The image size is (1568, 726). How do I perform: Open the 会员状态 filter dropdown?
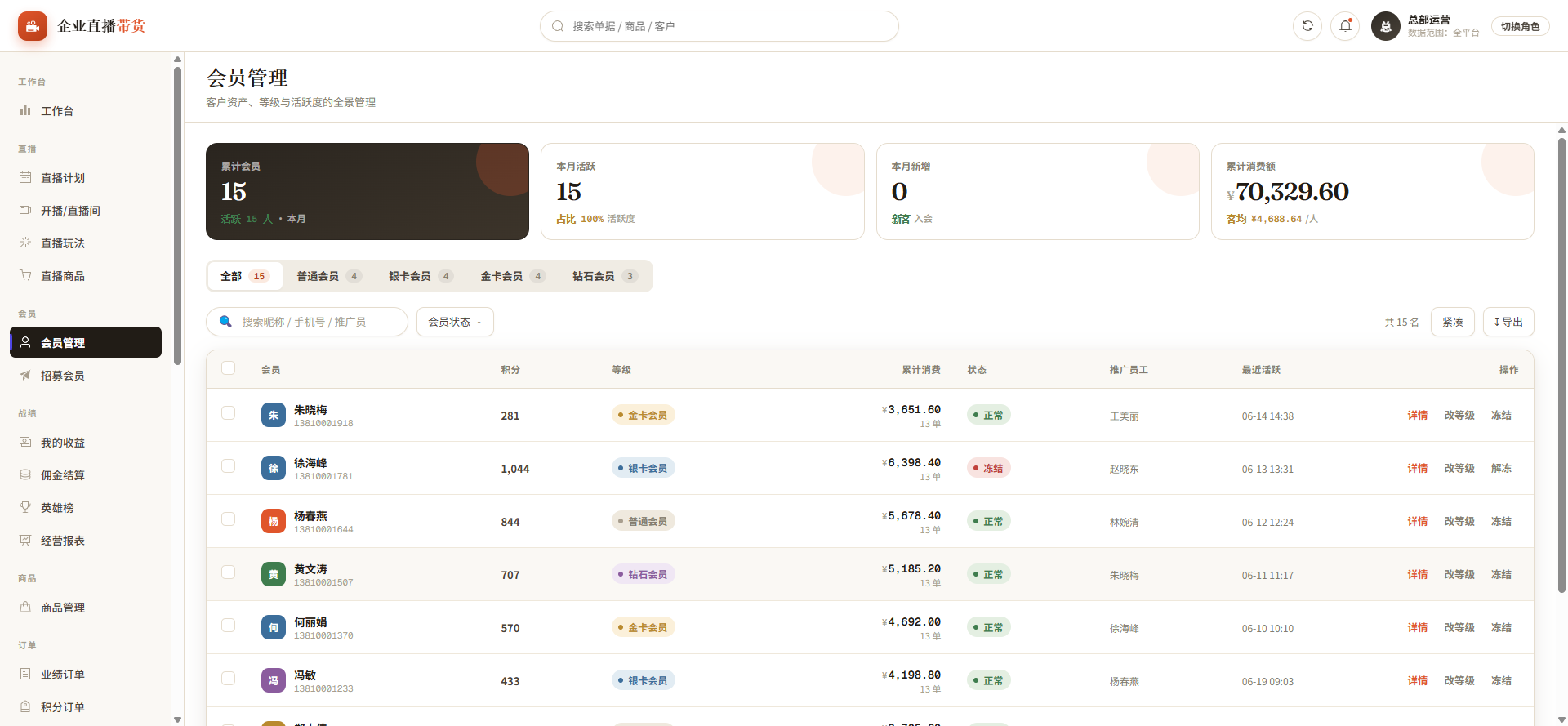coord(455,322)
